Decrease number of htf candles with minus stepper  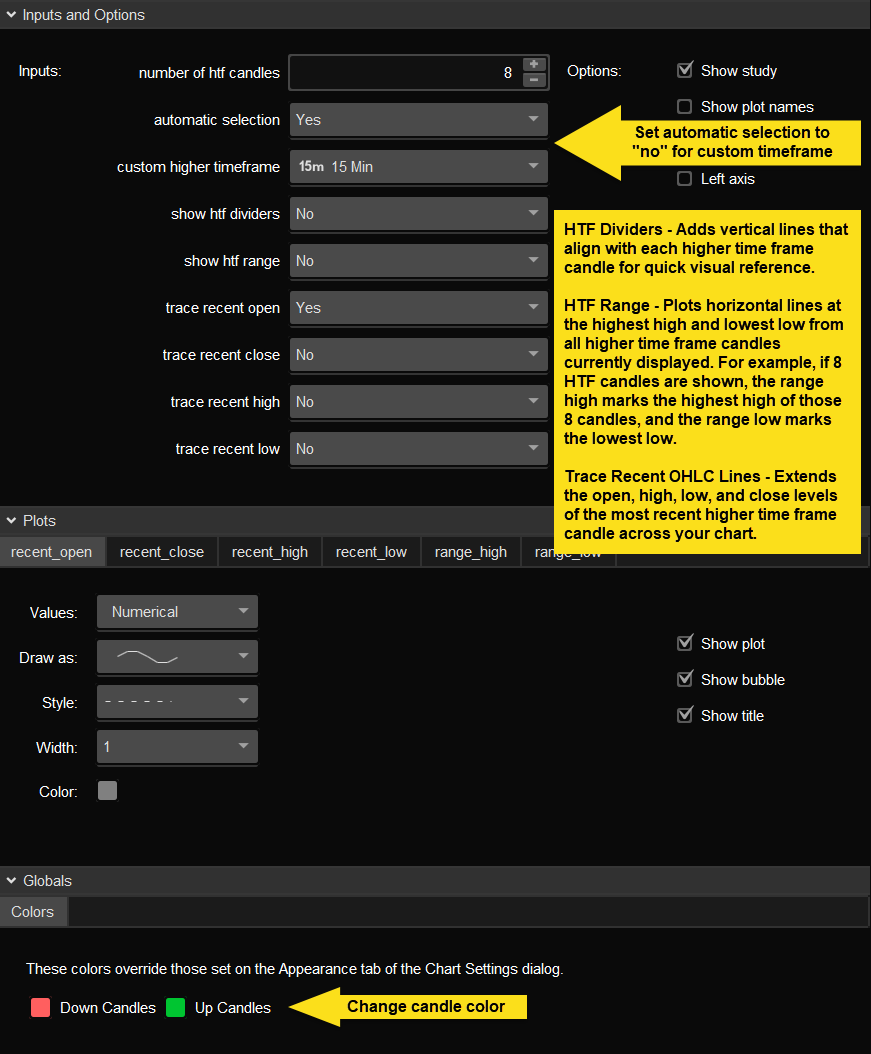pyautogui.click(x=534, y=80)
